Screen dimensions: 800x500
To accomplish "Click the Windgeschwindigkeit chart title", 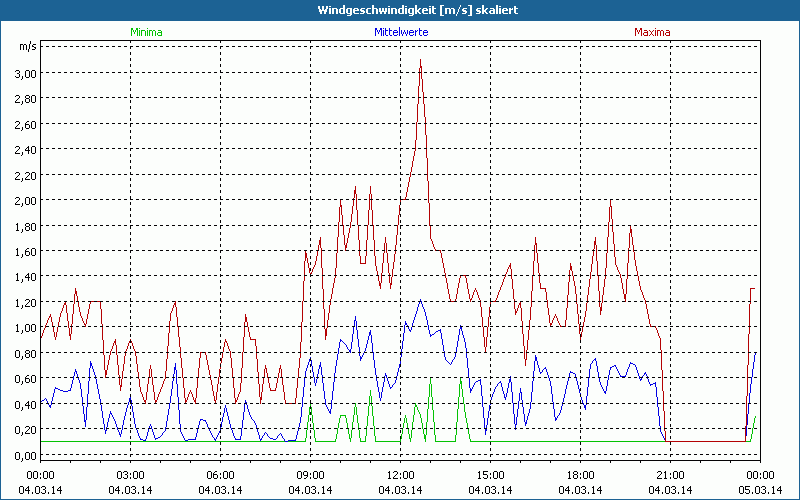I will (x=400, y=9).
